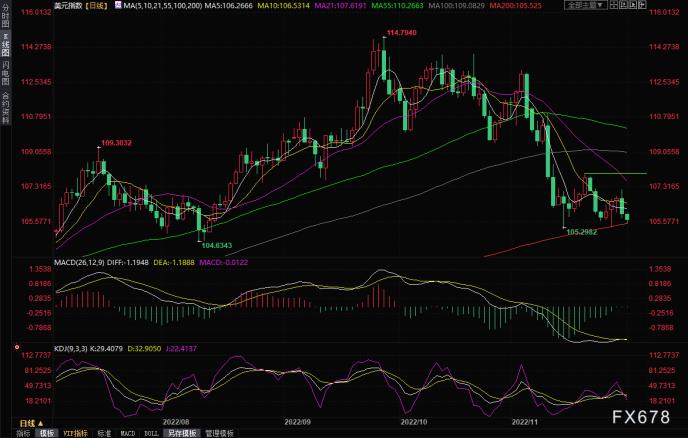Screen dimensions: 688x438
Task: Choose the MACD template
Action: point(128,433)
